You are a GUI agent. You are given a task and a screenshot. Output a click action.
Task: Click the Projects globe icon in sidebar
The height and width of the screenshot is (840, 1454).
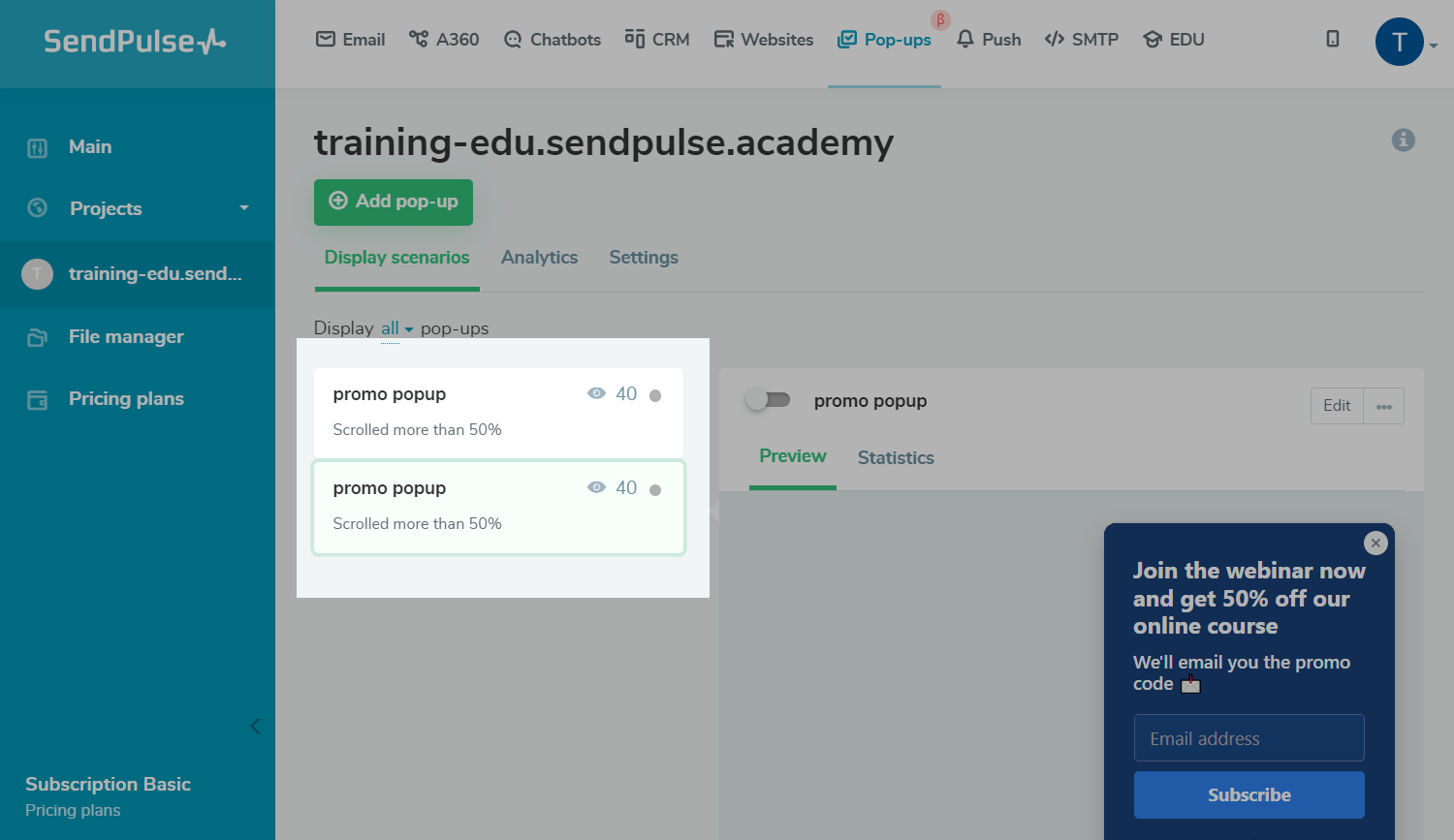[38, 207]
